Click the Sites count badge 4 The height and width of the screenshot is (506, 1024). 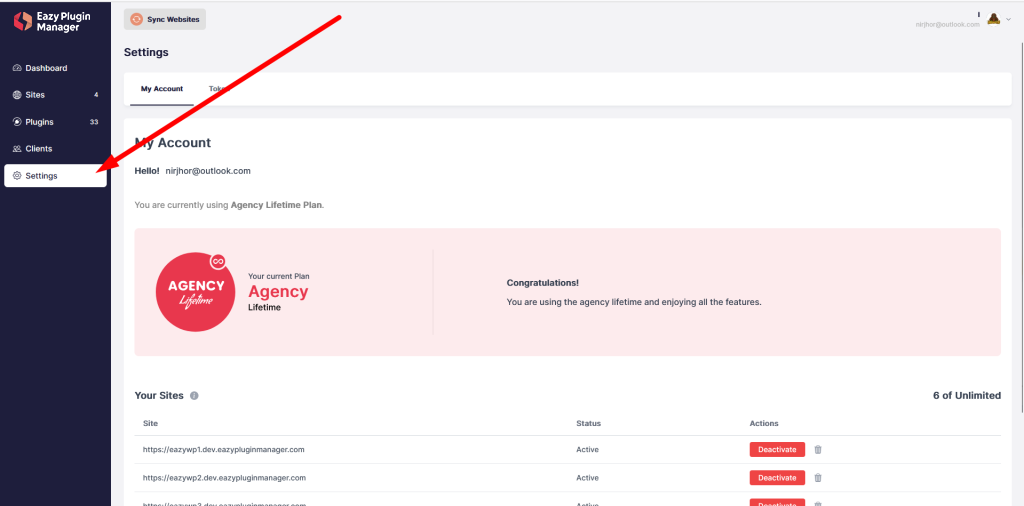(x=96, y=95)
